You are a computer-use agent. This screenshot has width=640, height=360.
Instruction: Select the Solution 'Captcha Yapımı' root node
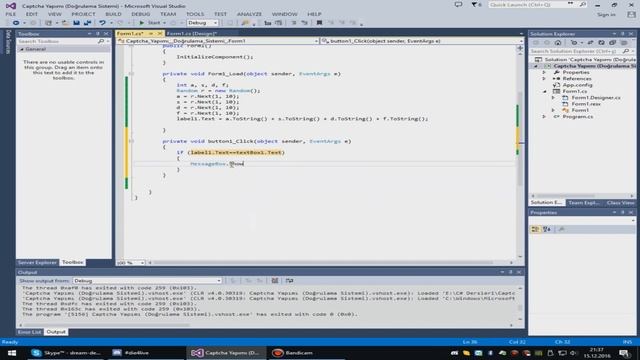click(x=585, y=60)
